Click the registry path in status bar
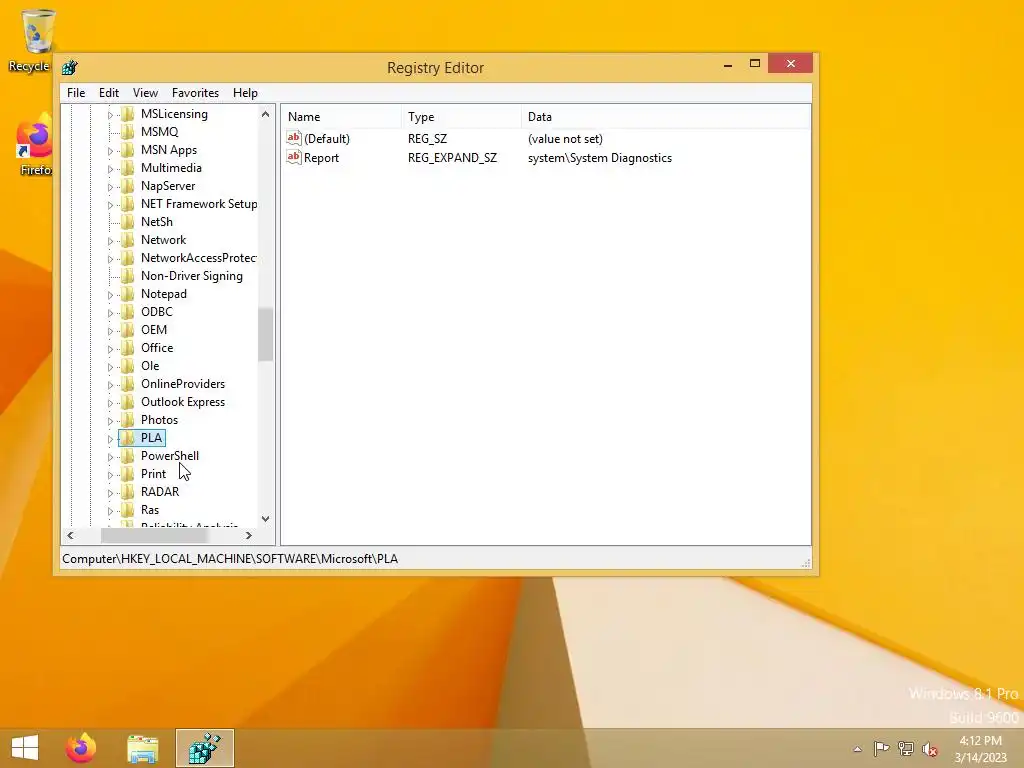Viewport: 1024px width, 768px height. pyautogui.click(x=230, y=559)
